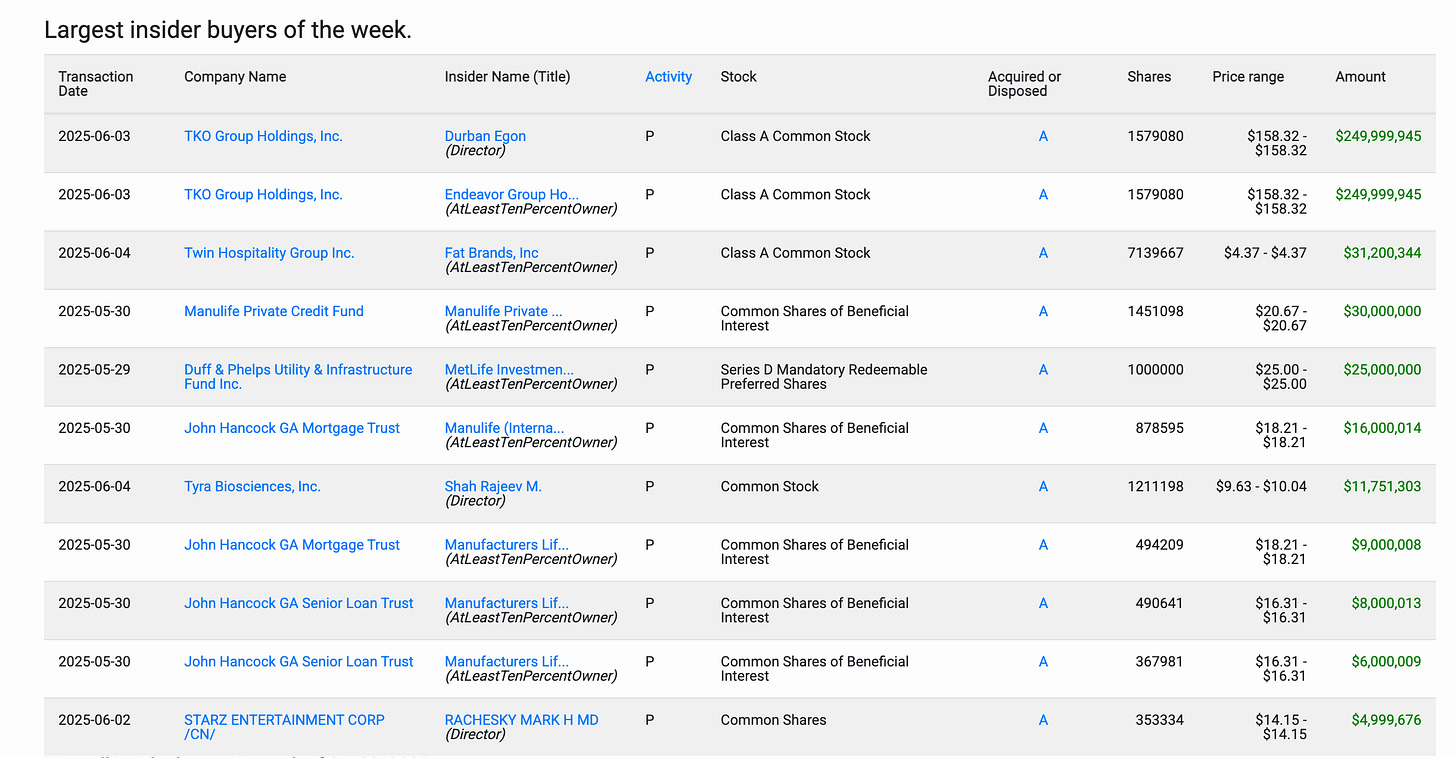1456x758 pixels.
Task: Open TKO Group Holdings link in Endeavor Group row
Action: [263, 195]
